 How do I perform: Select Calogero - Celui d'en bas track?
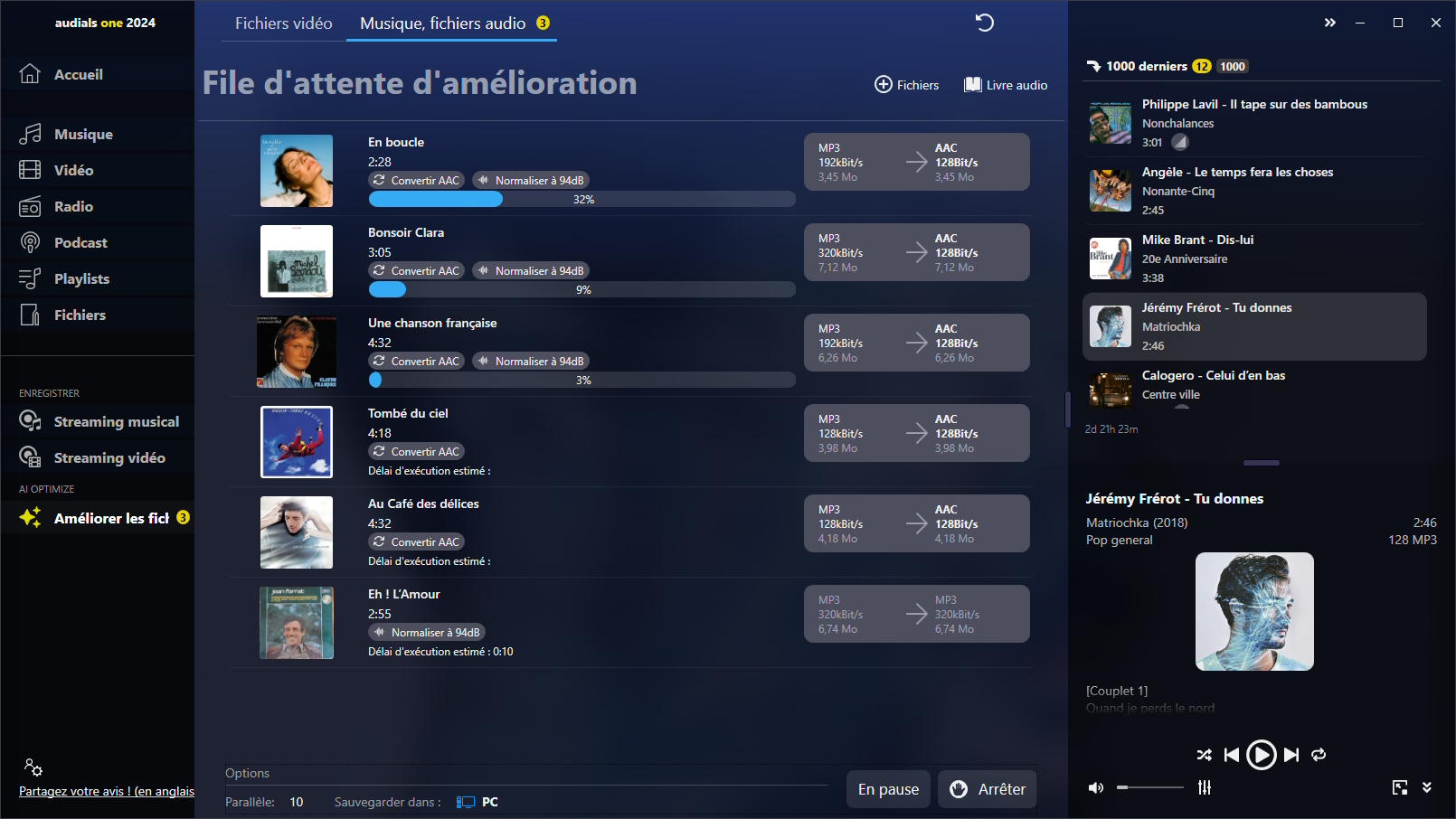(x=1254, y=387)
